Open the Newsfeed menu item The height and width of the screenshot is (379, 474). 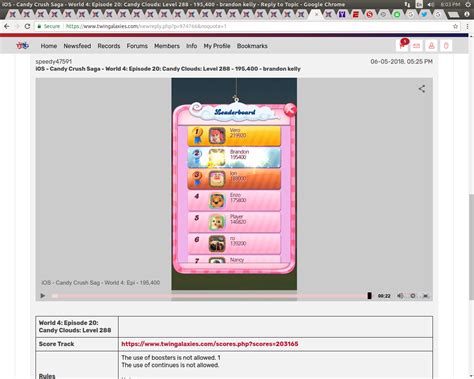[x=77, y=46]
